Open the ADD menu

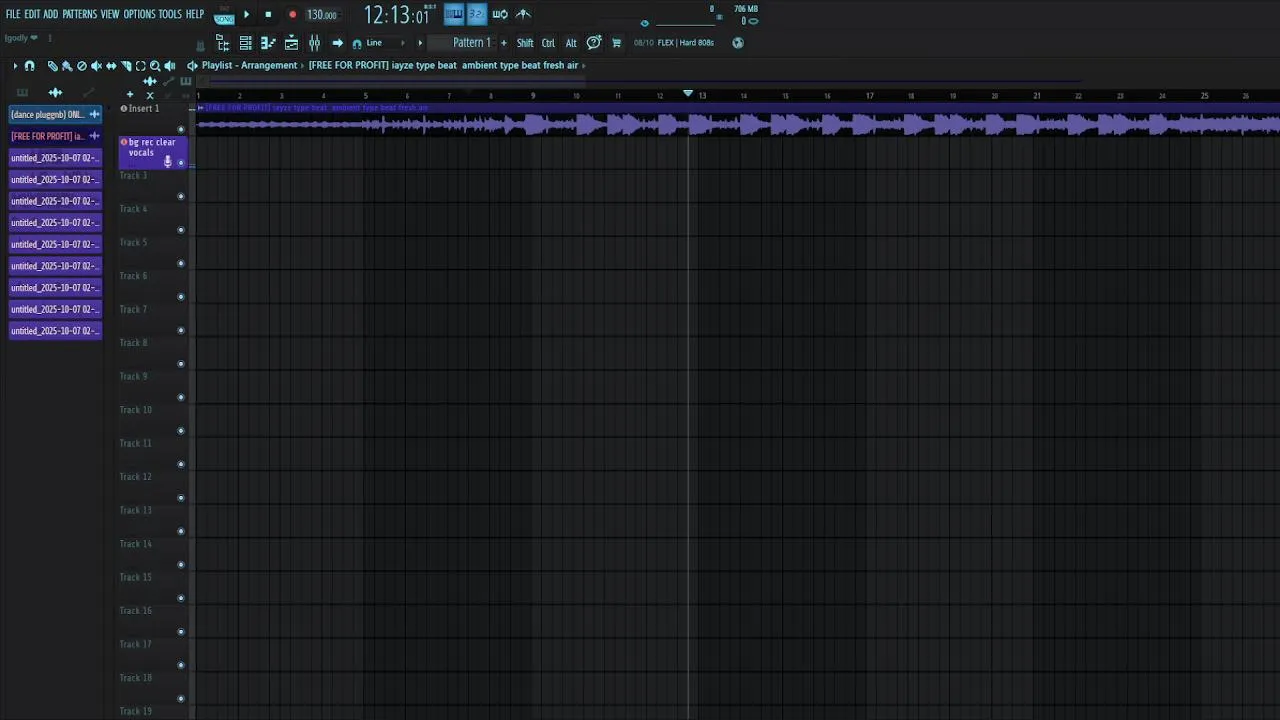(x=50, y=14)
